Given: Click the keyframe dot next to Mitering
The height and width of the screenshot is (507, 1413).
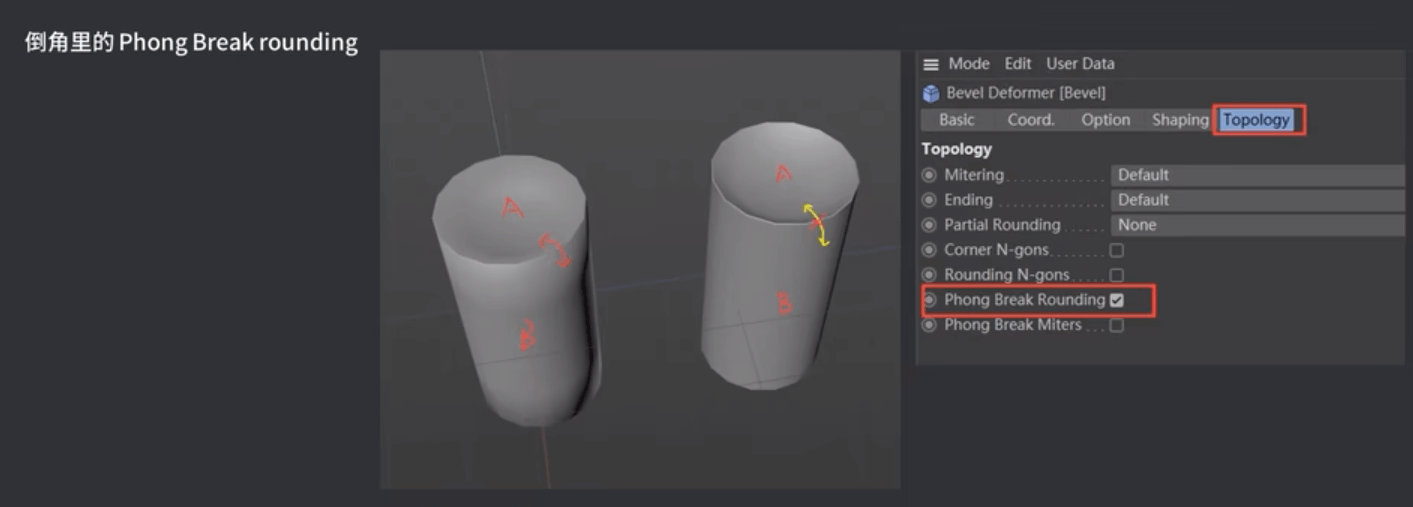Looking at the screenshot, I should click(929, 175).
